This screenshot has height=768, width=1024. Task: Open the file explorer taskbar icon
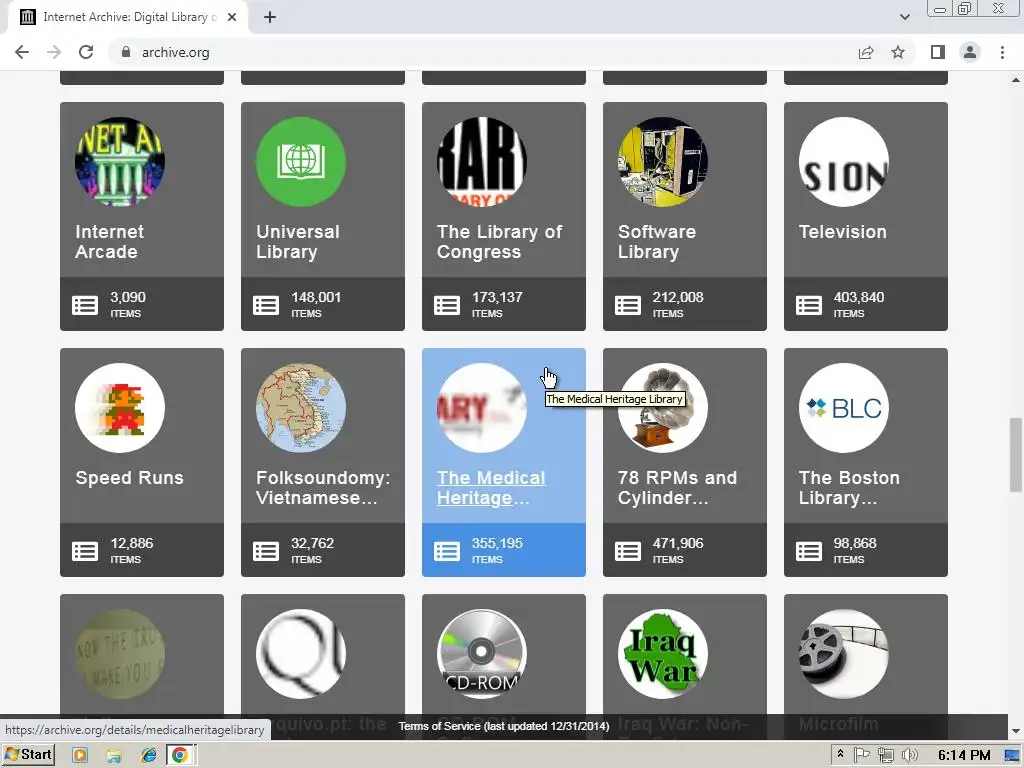point(114,756)
